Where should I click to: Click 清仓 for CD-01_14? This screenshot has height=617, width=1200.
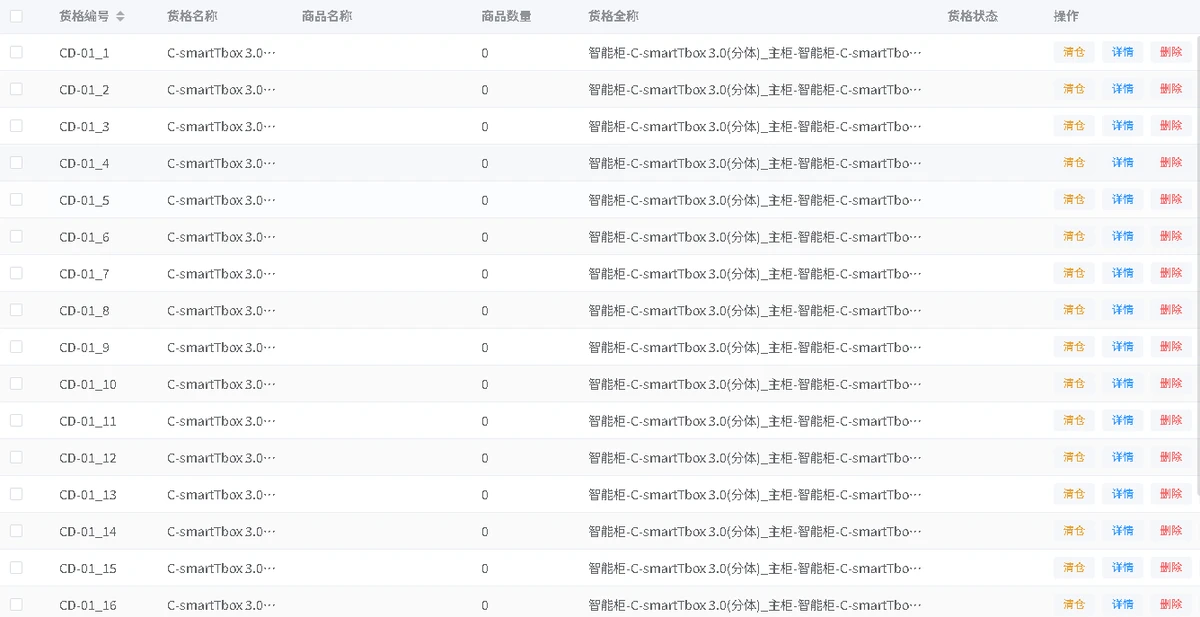point(1074,531)
